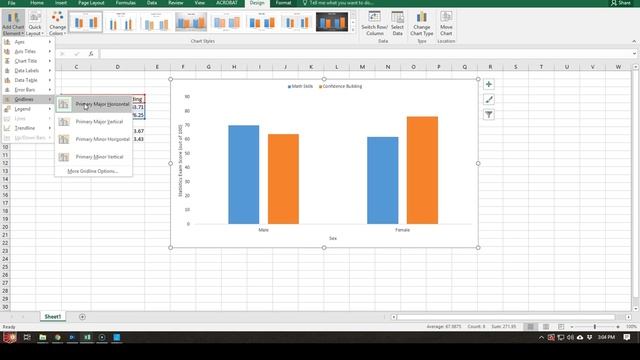Click the zoom out minus button
The height and width of the screenshot is (360, 640).
[x=572, y=327]
